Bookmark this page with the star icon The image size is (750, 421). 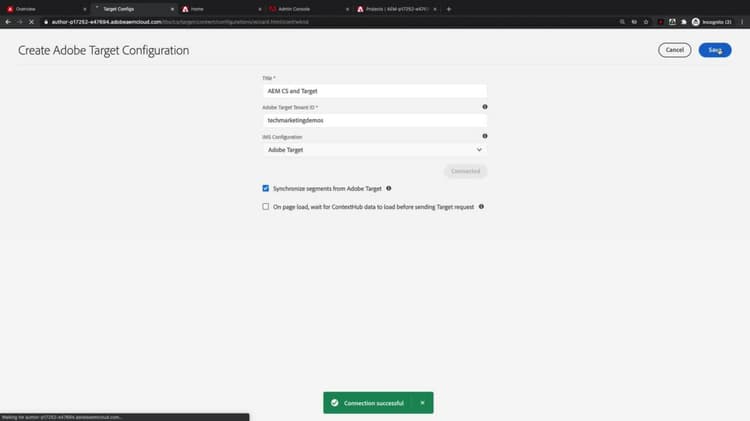click(x=646, y=22)
